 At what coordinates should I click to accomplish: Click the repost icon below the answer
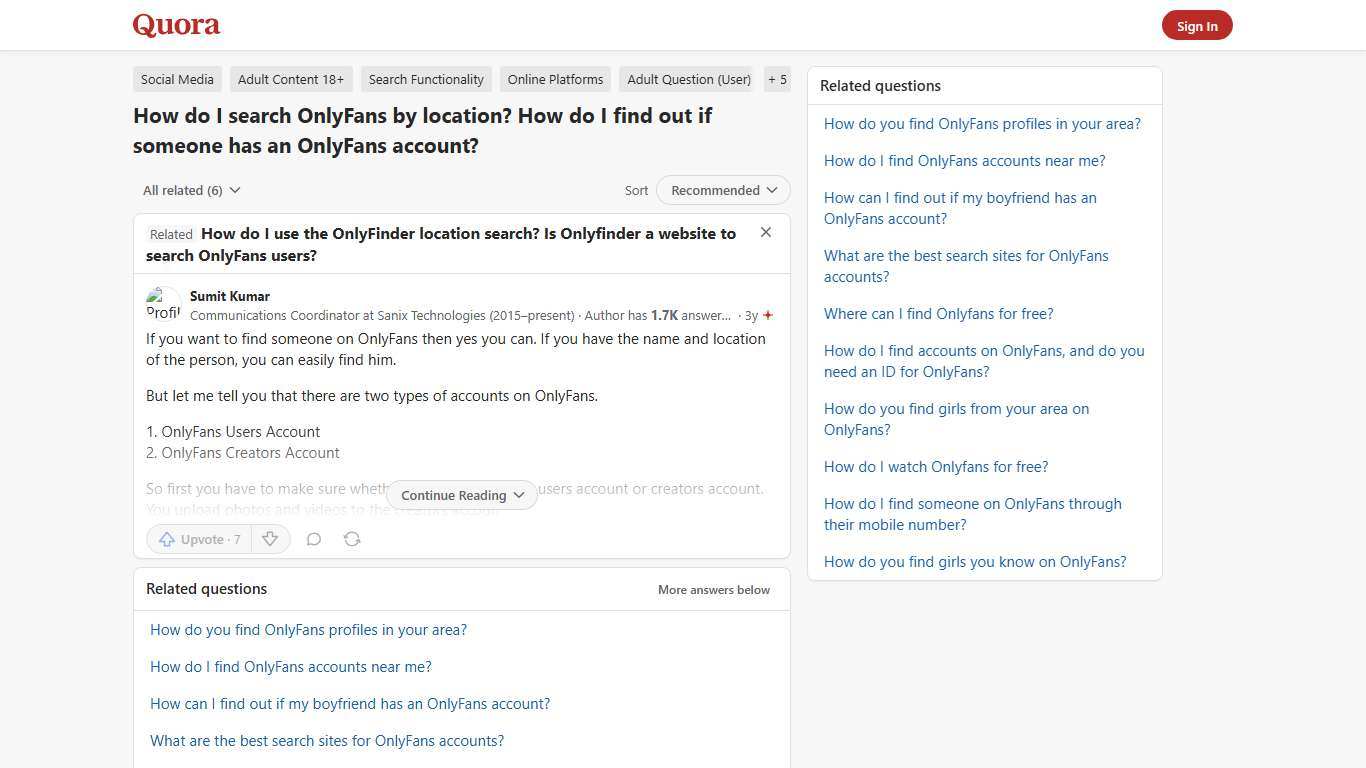coord(352,539)
